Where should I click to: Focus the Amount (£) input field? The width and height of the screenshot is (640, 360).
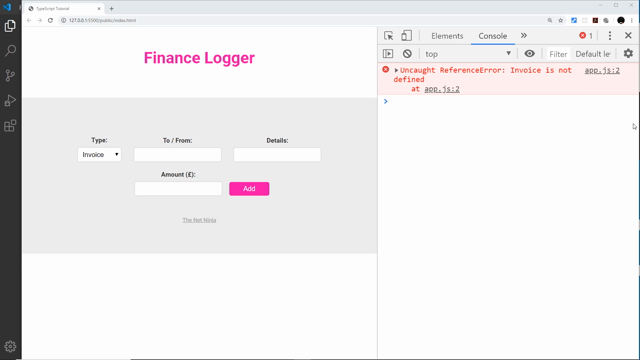pyautogui.click(x=178, y=189)
